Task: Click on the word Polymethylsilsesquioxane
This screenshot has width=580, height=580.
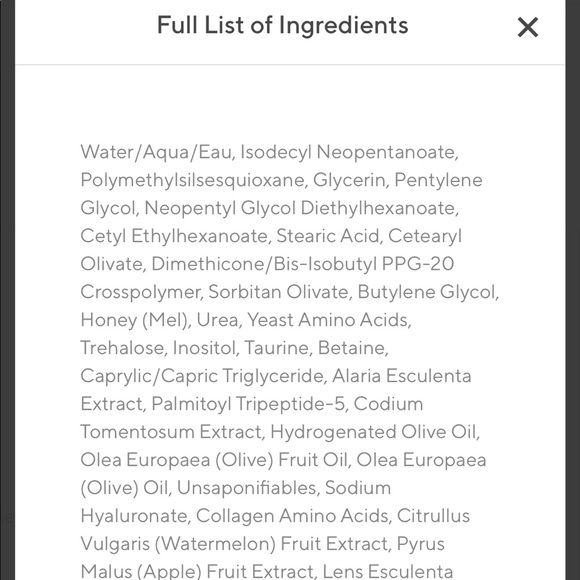Action: (192, 180)
